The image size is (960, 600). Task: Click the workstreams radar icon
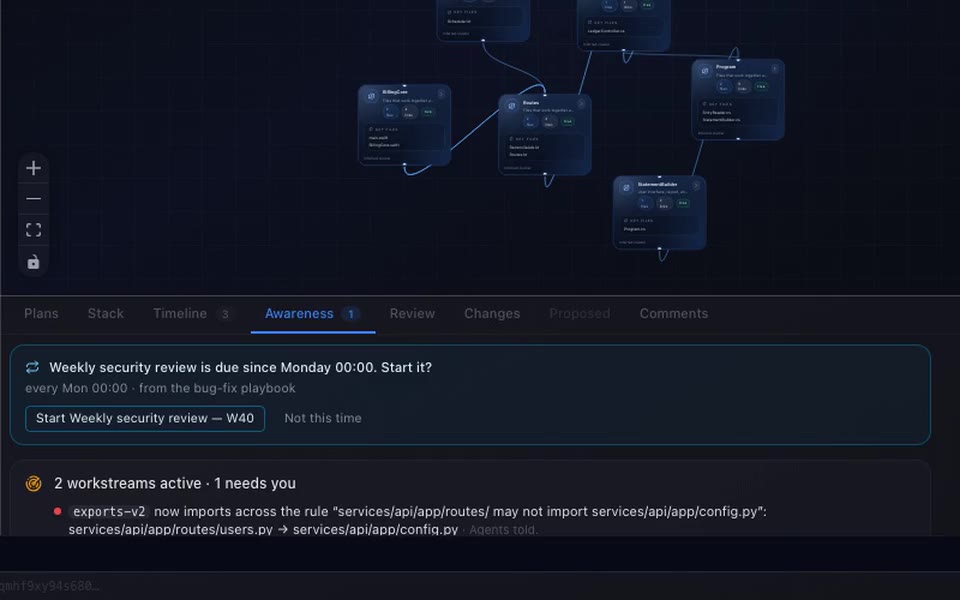34,484
